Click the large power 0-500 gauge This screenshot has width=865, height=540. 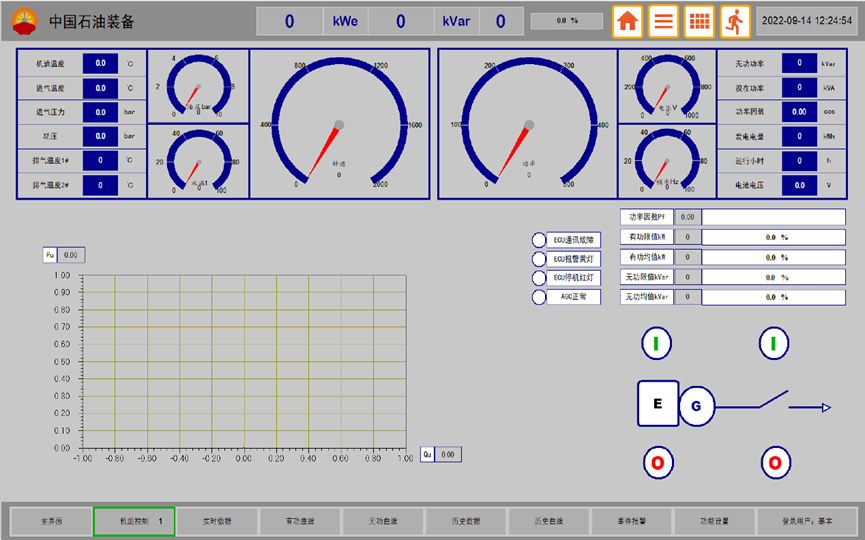529,124
